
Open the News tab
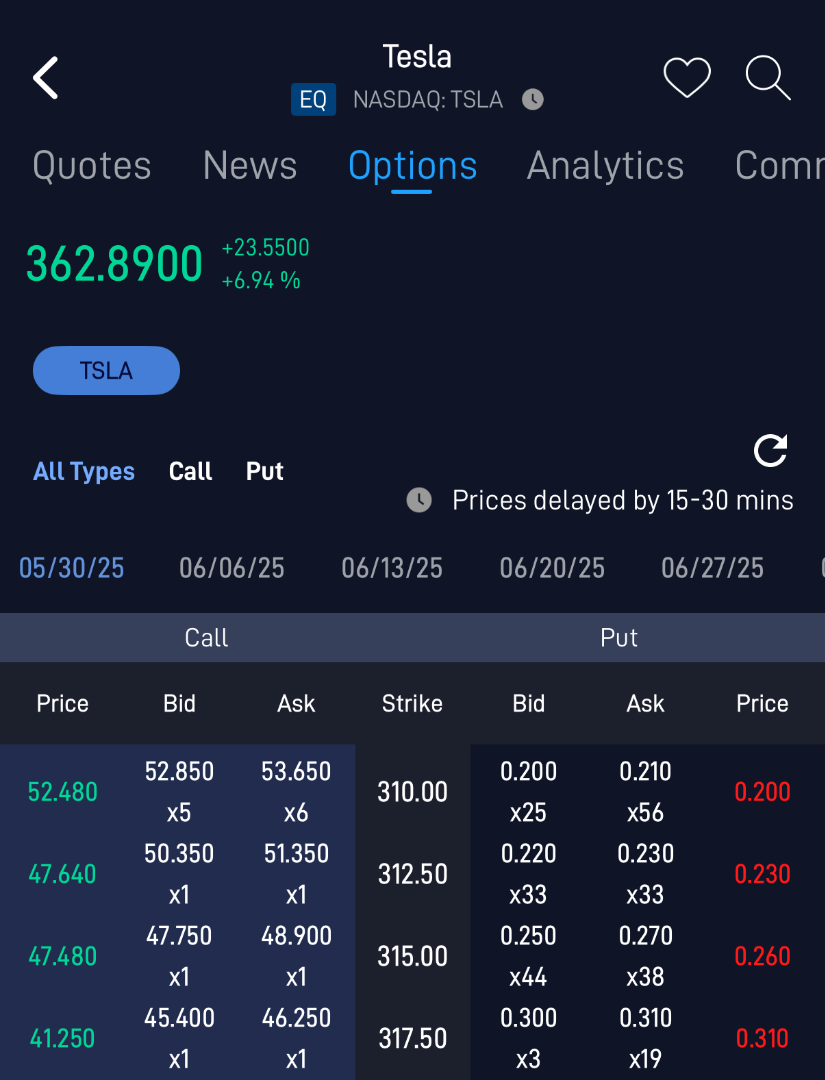pos(250,165)
